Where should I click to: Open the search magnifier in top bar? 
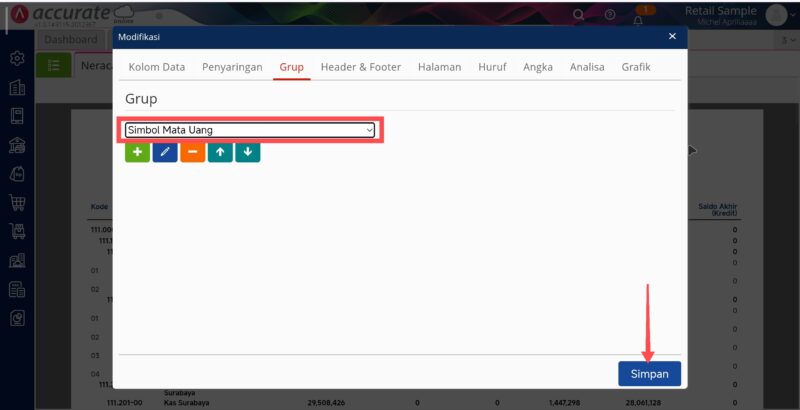(579, 15)
